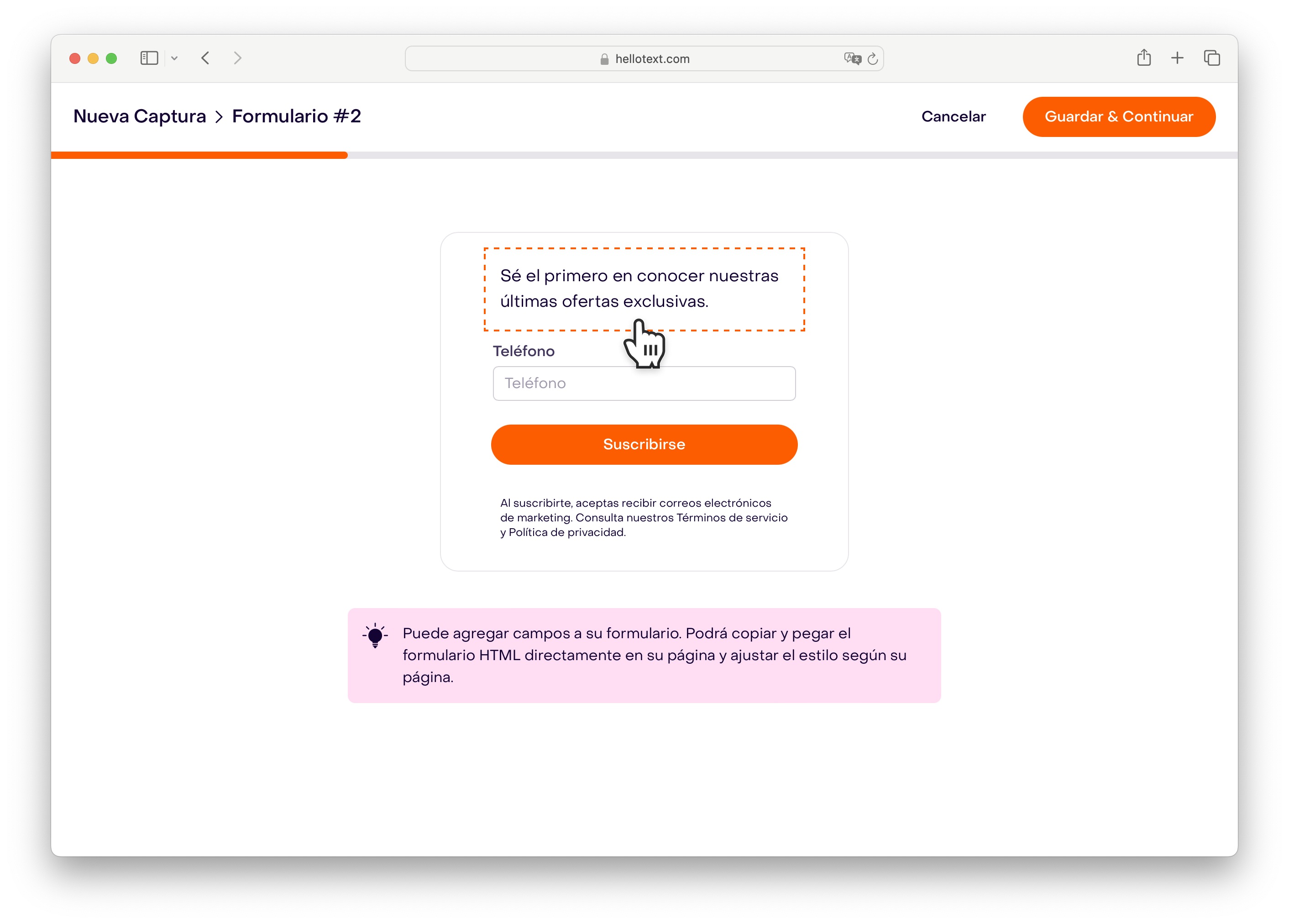Add a new tab with plus icon

point(1177,58)
